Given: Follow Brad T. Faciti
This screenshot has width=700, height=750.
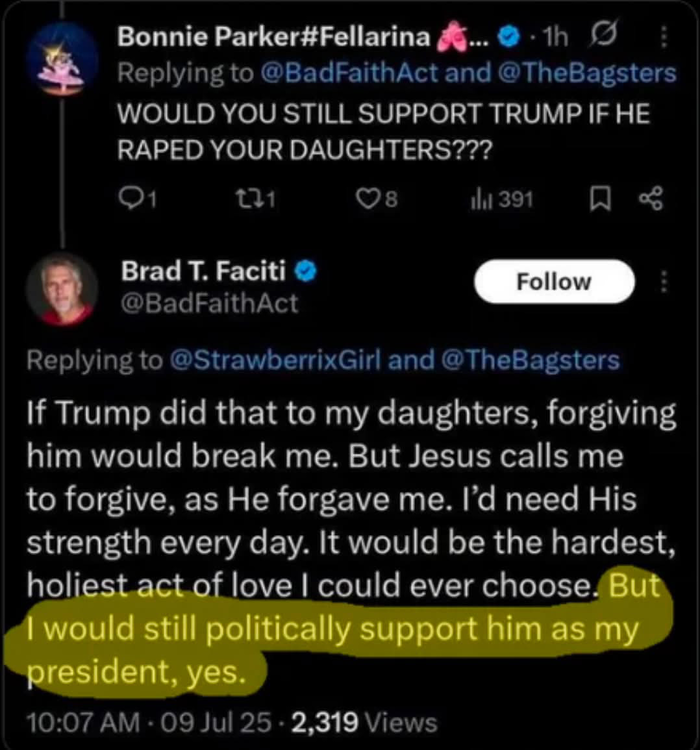Looking at the screenshot, I should tap(554, 281).
